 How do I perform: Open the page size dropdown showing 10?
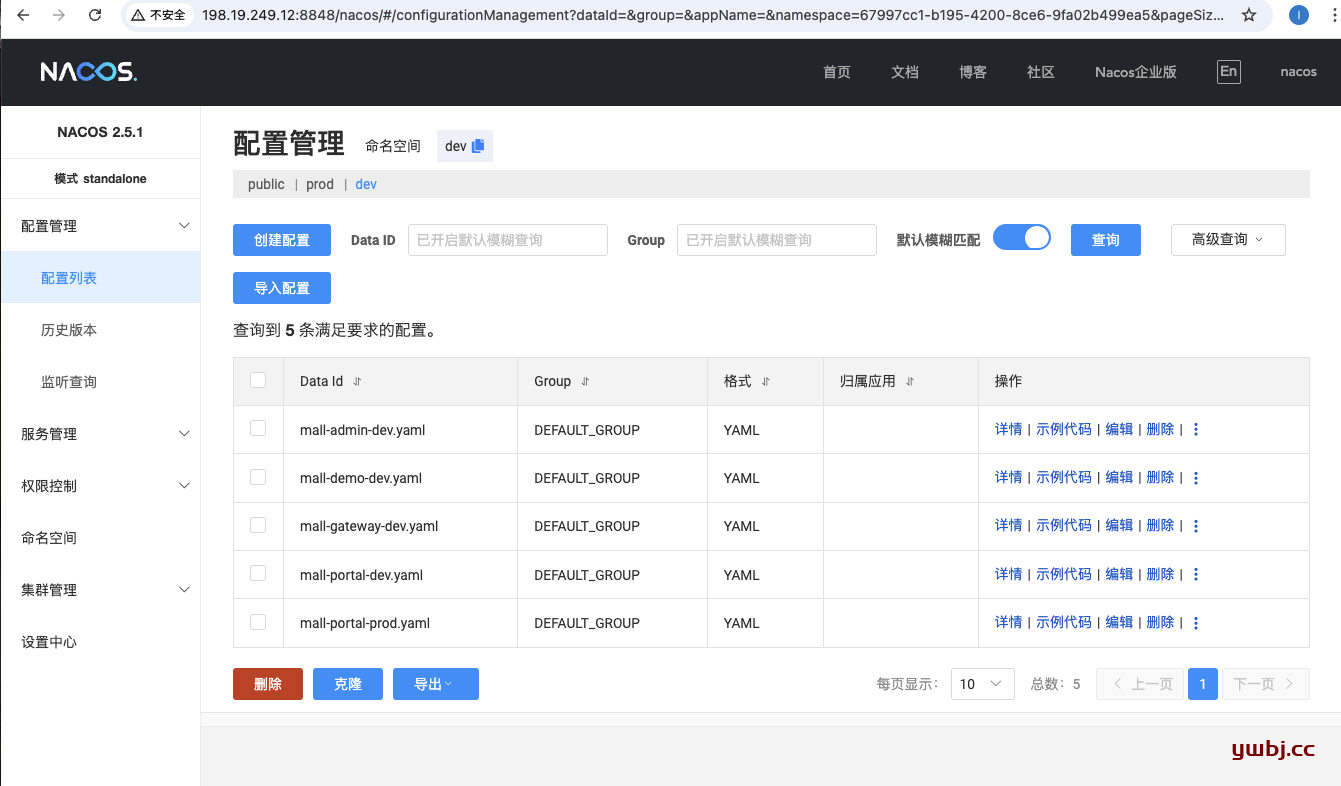tap(983, 684)
